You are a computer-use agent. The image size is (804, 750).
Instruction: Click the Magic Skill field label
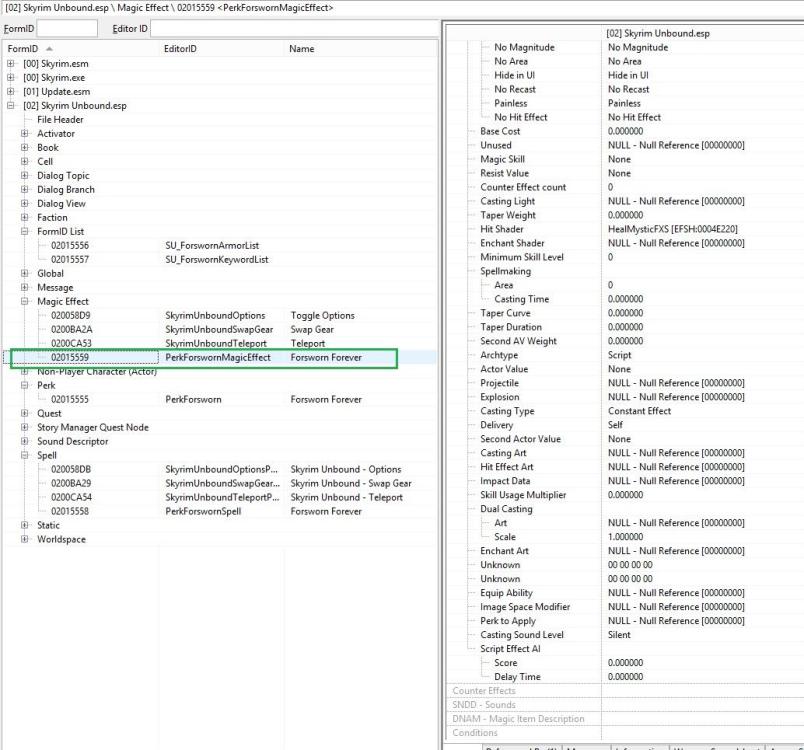(x=502, y=159)
